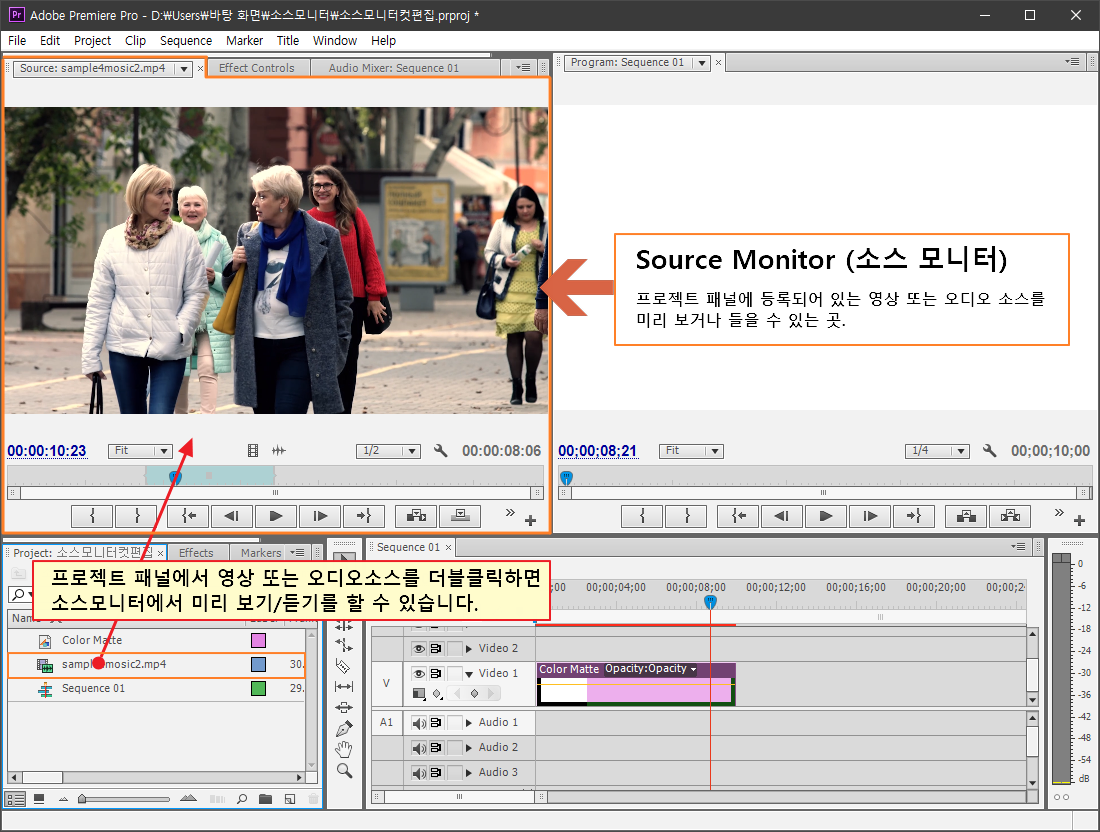Toggle Video 1 track output eye
Viewport: 1100px width, 832px height.
[419, 673]
